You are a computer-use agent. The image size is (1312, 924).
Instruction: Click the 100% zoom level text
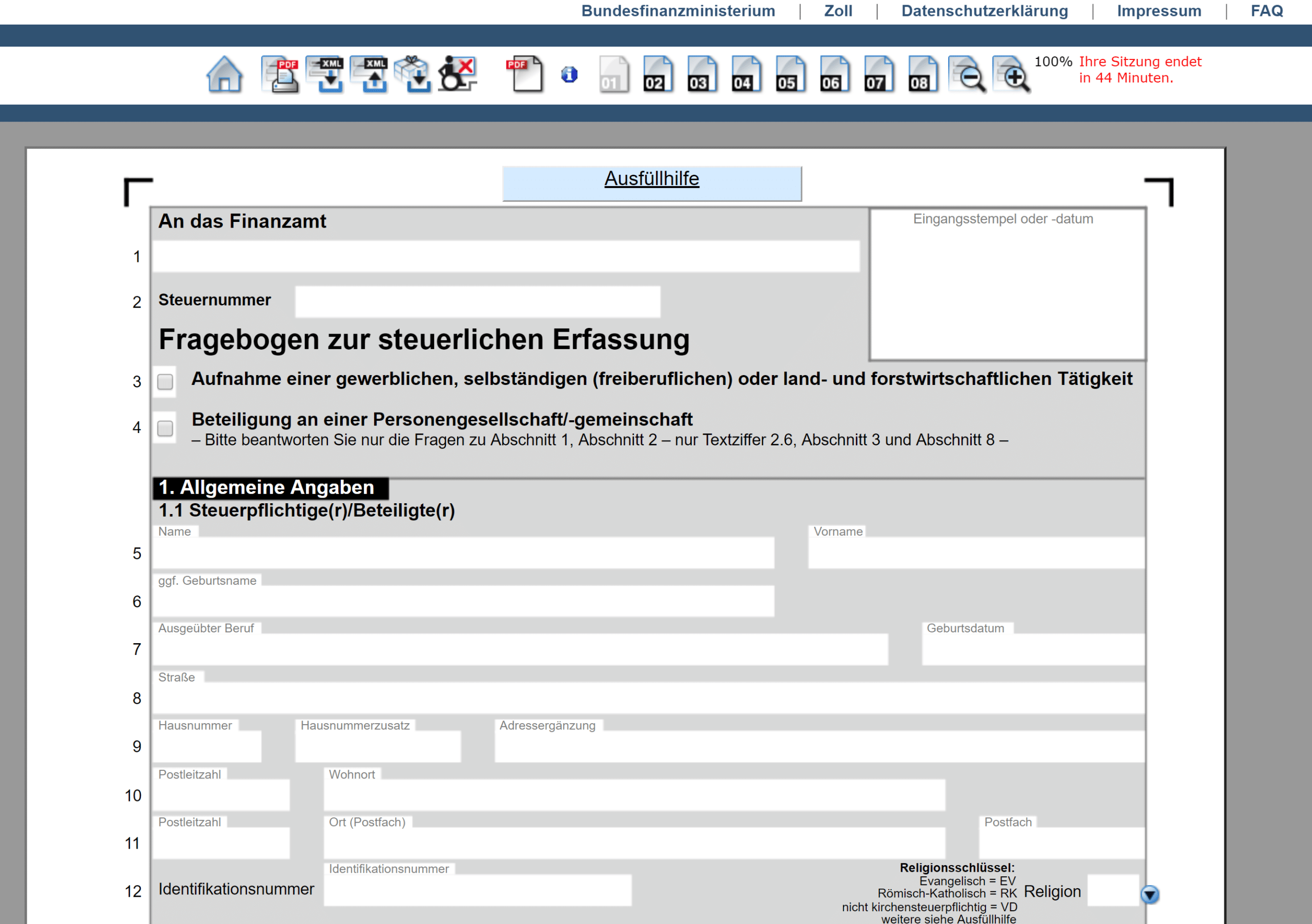[1053, 61]
